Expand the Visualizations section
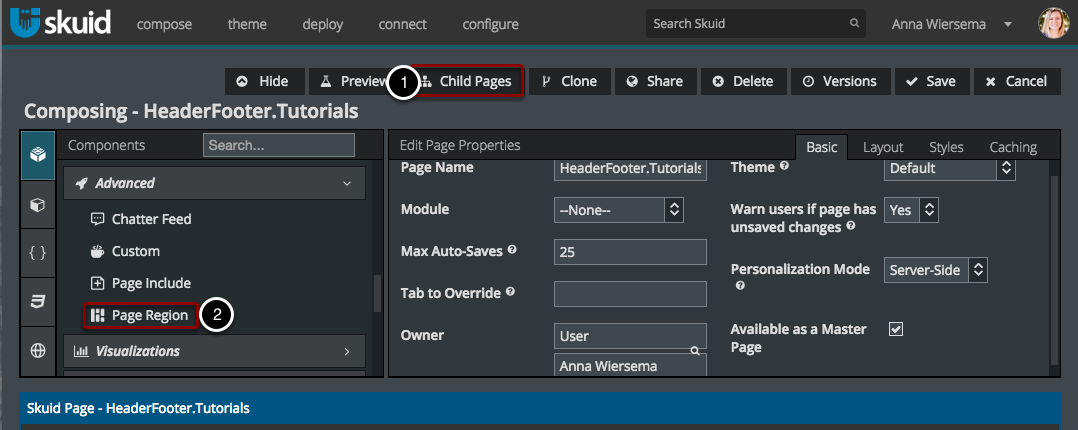The width and height of the screenshot is (1078, 430). pos(214,351)
